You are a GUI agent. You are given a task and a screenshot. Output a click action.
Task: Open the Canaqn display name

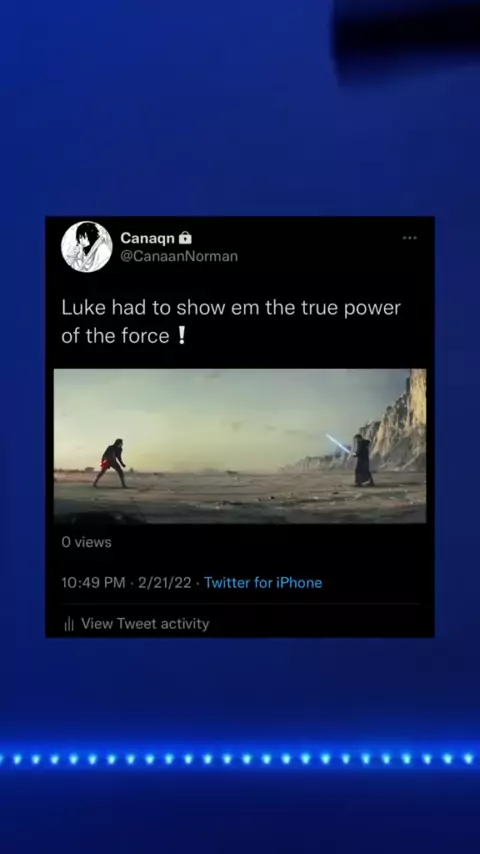[x=147, y=238]
